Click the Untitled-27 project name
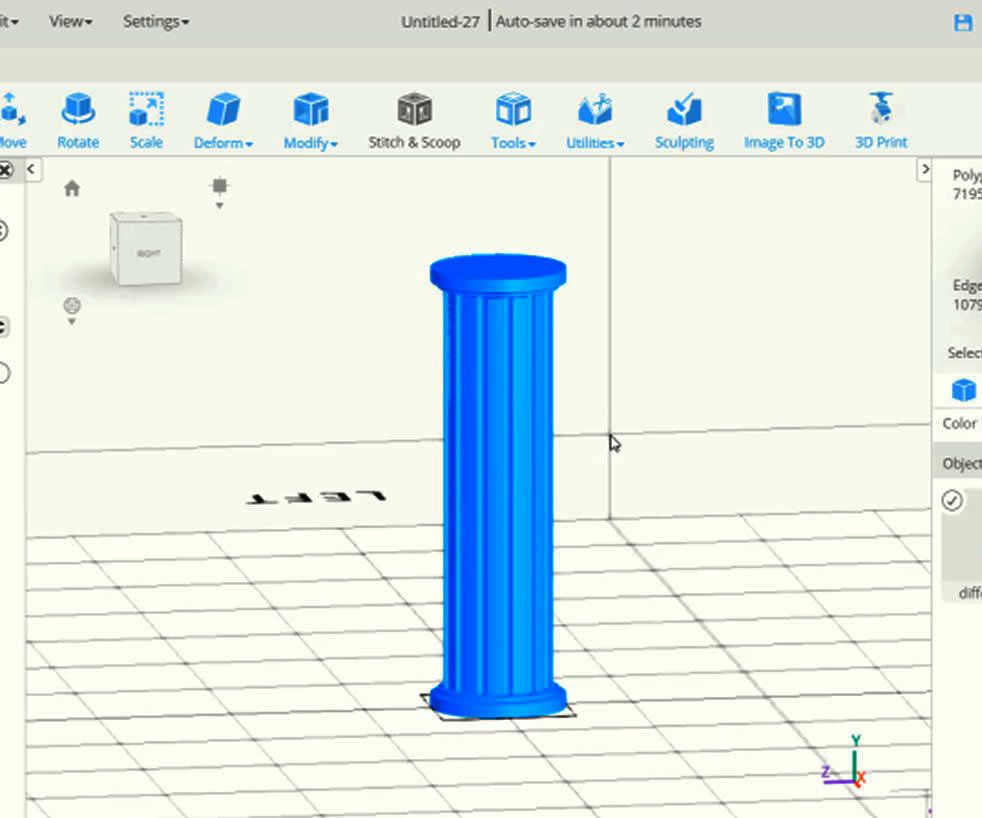The height and width of the screenshot is (818, 982). pos(439,20)
